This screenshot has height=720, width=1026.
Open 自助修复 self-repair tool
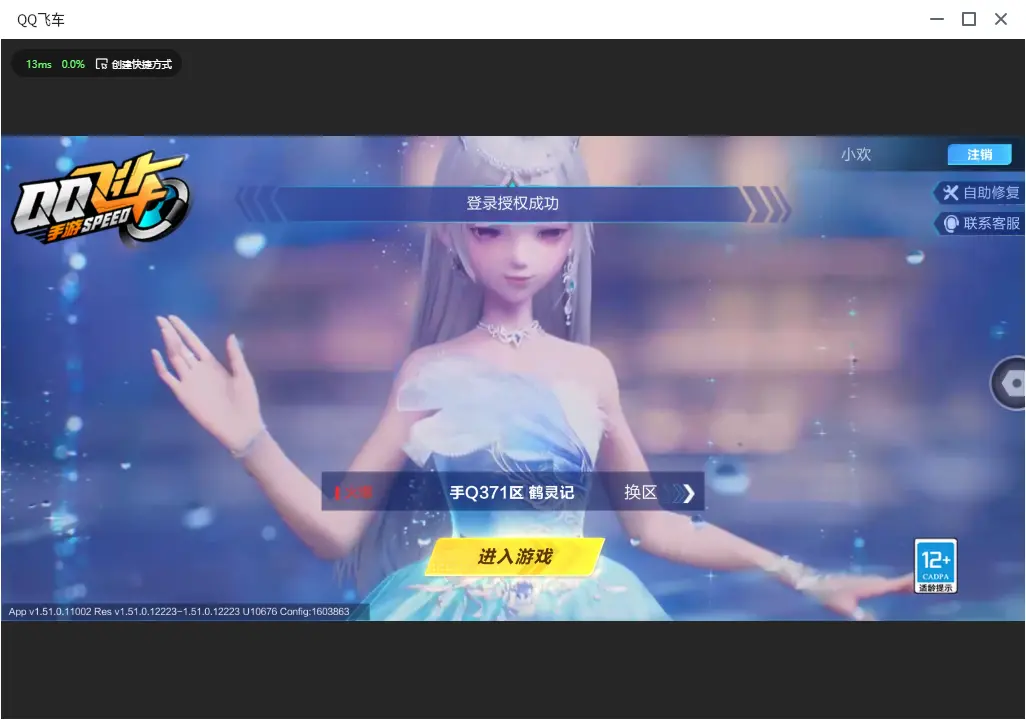coord(980,192)
